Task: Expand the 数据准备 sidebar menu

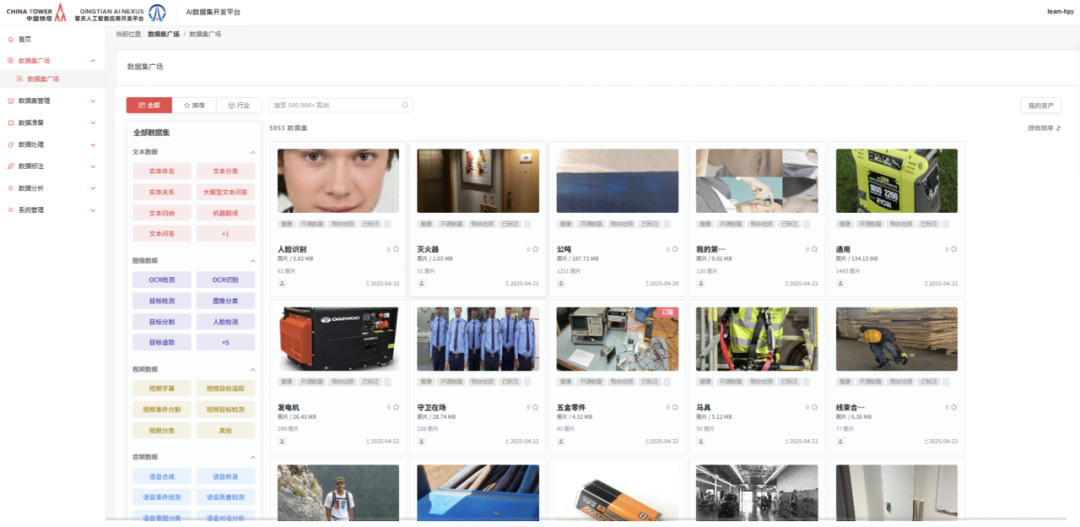Action: click(93, 123)
